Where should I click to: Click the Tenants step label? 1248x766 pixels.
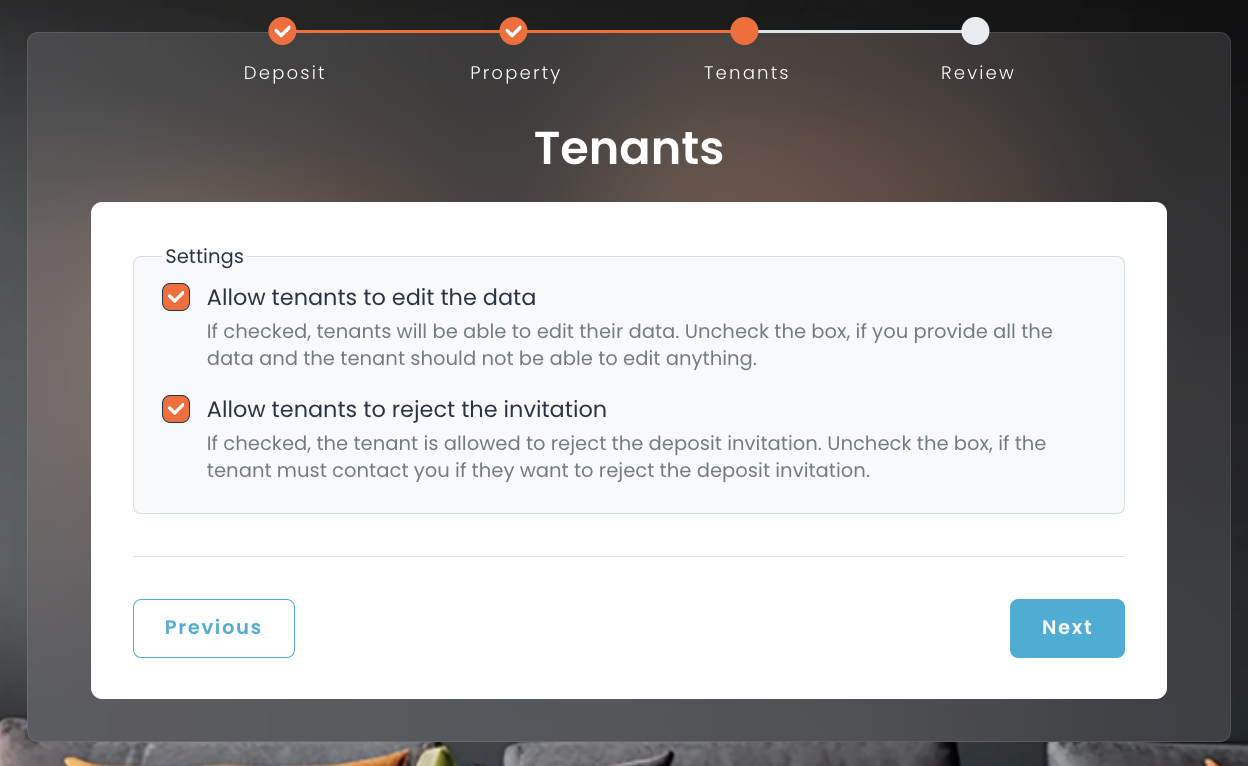coord(746,72)
